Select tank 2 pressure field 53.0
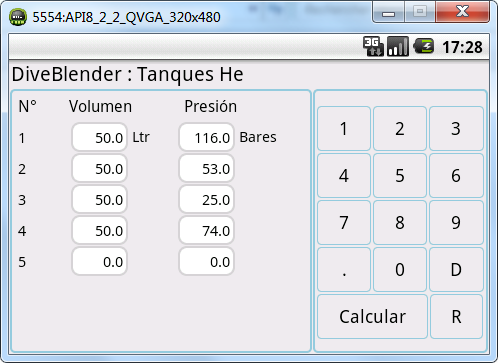 (206, 168)
